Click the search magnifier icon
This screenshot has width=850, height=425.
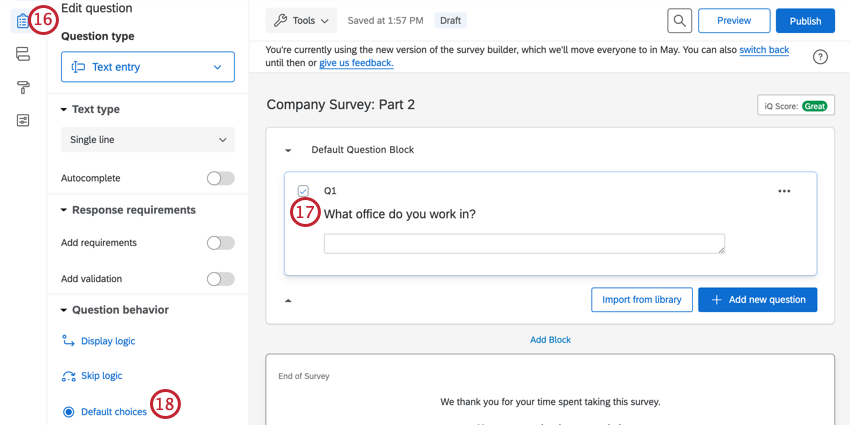[679, 21]
